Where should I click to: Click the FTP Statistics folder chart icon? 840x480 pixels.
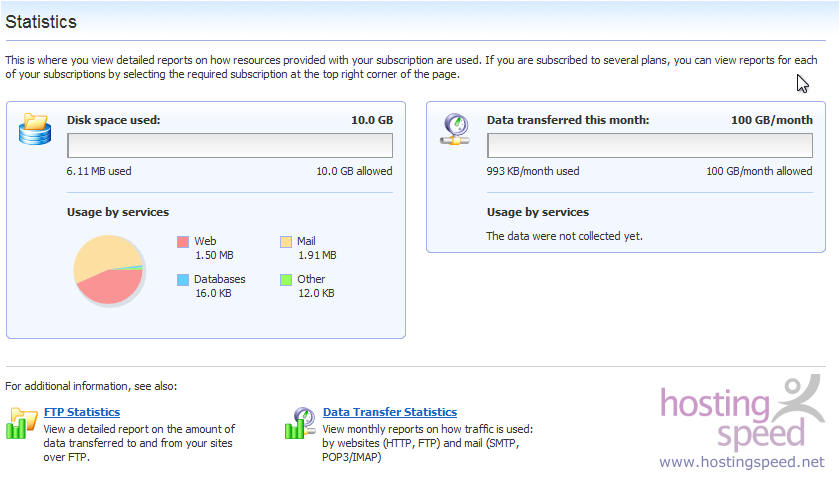click(x=21, y=423)
